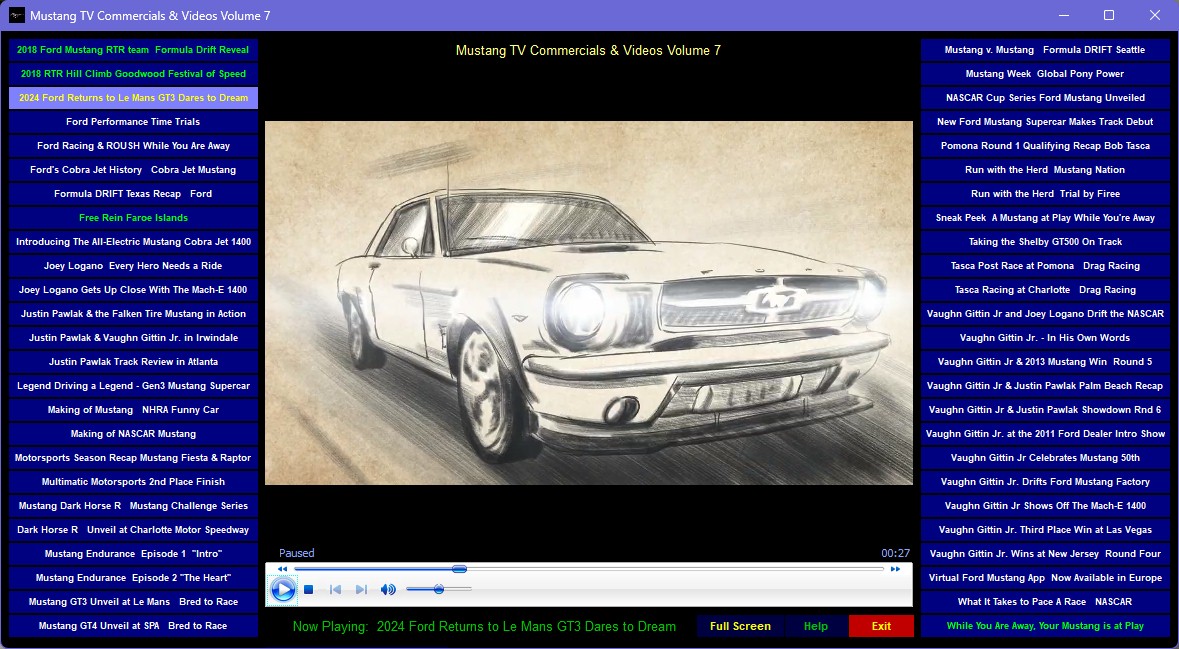
Task: Play Making of Mustang NHRA Funny Car
Action: (133, 410)
